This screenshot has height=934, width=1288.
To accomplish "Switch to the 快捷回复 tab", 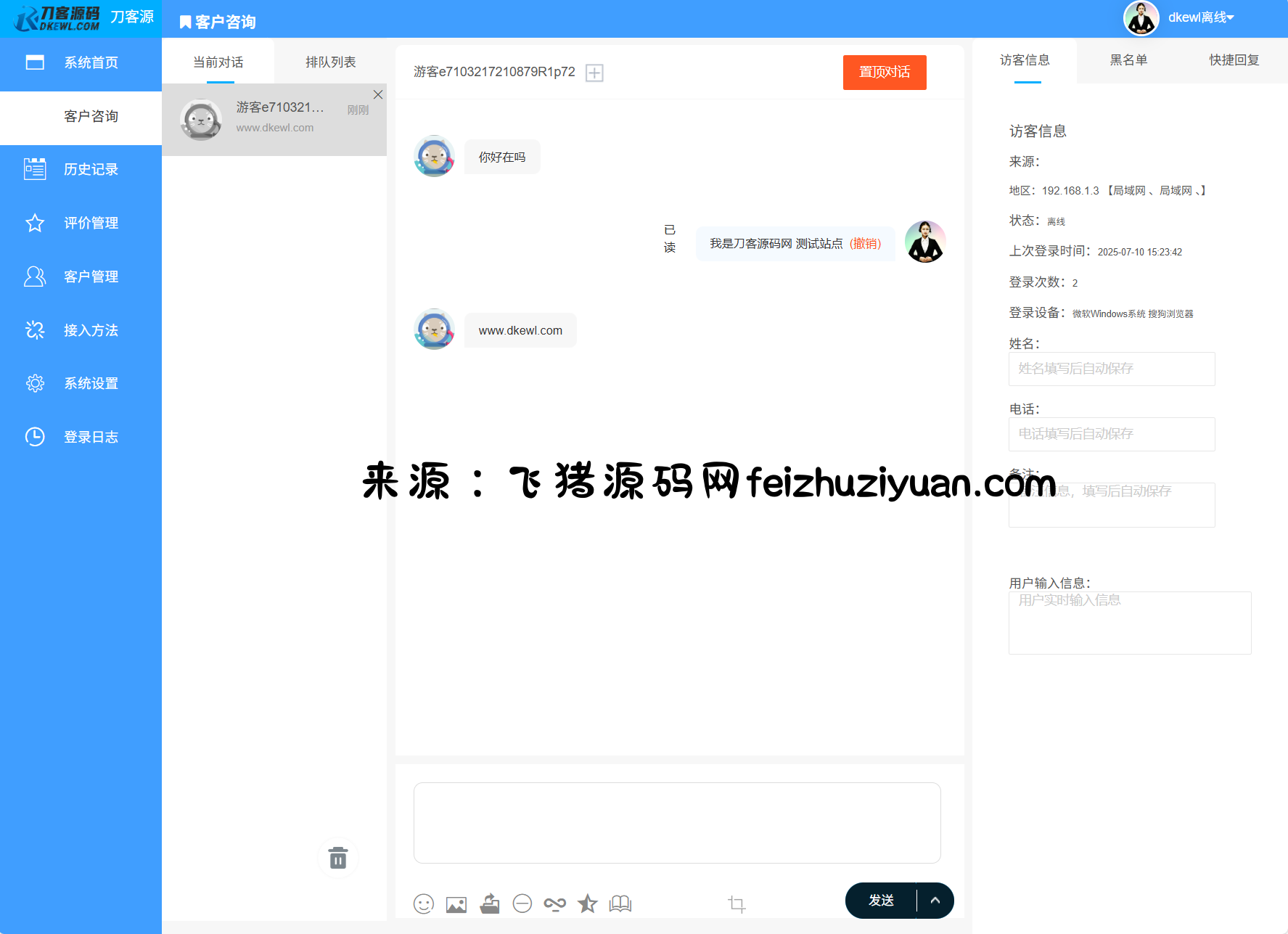I will (x=1234, y=60).
